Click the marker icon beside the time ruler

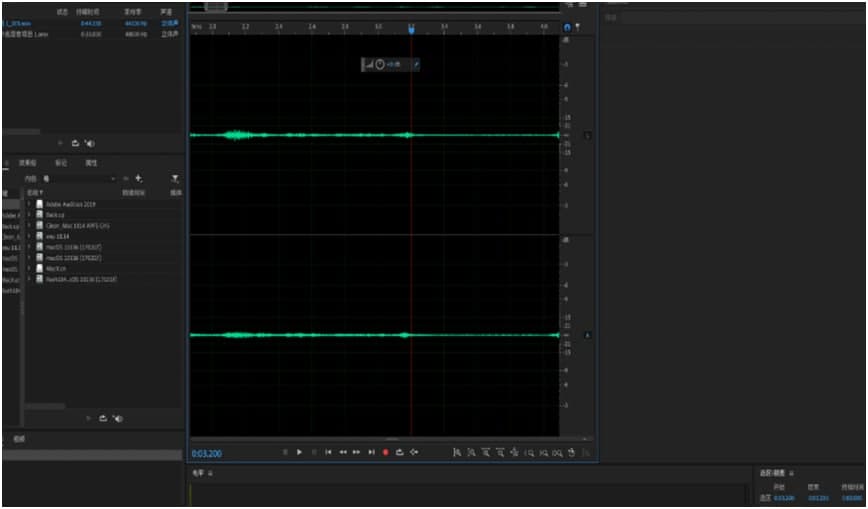point(578,27)
